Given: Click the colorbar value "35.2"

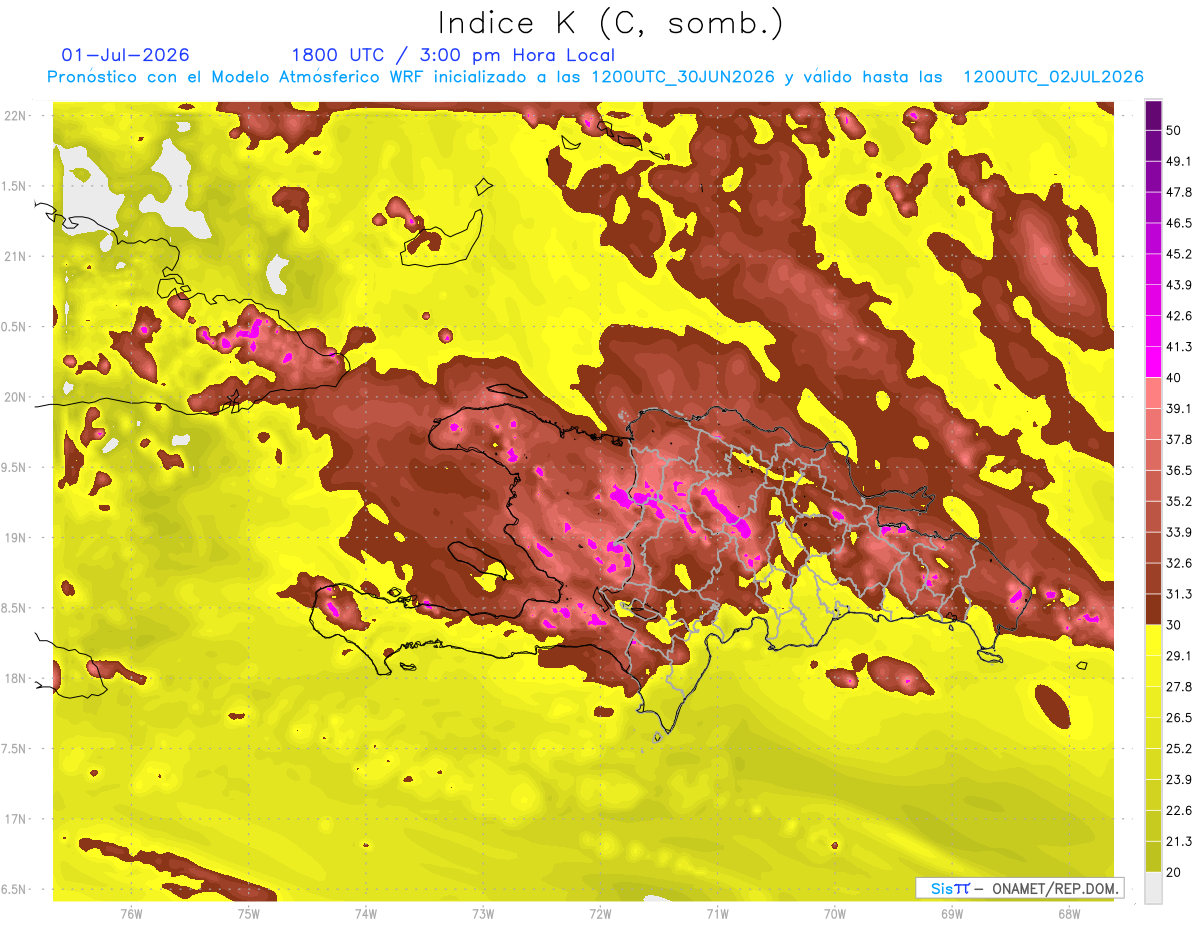Looking at the screenshot, I should coord(1179,501).
